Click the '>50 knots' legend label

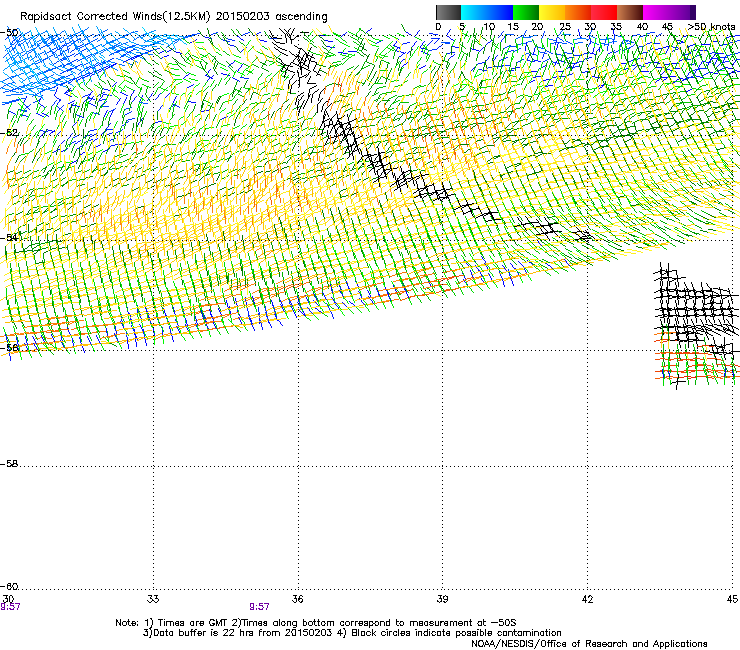711,27
